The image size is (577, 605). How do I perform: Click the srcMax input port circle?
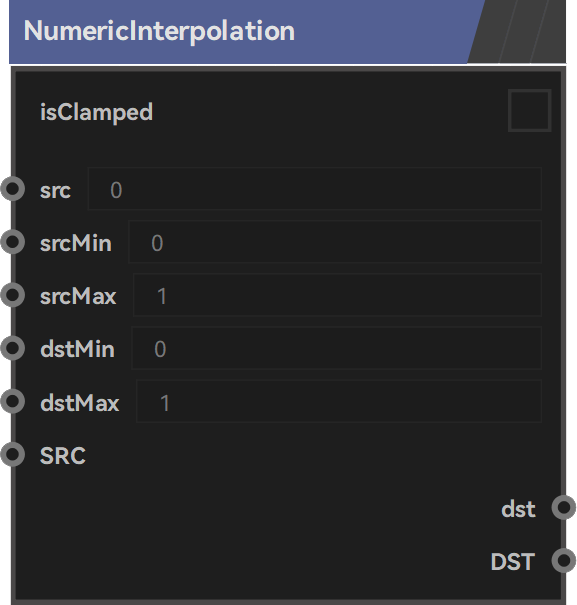pos(13,295)
